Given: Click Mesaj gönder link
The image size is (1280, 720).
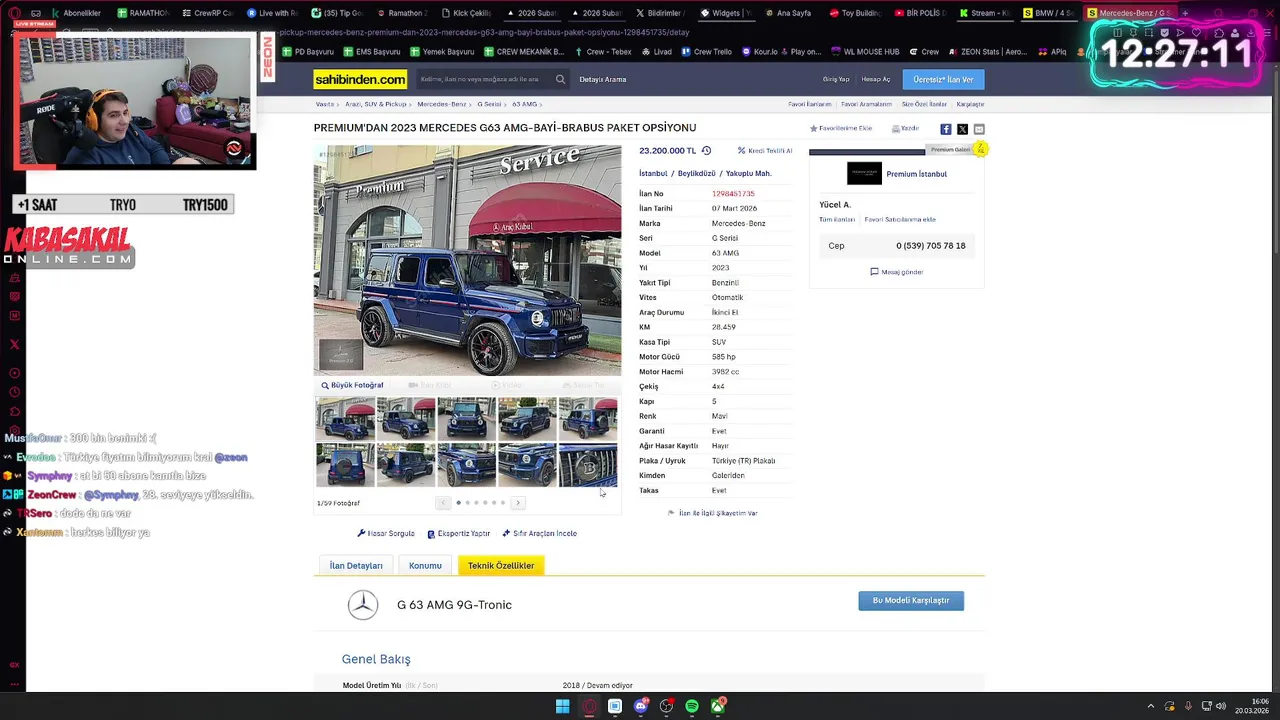Looking at the screenshot, I should point(897,272).
